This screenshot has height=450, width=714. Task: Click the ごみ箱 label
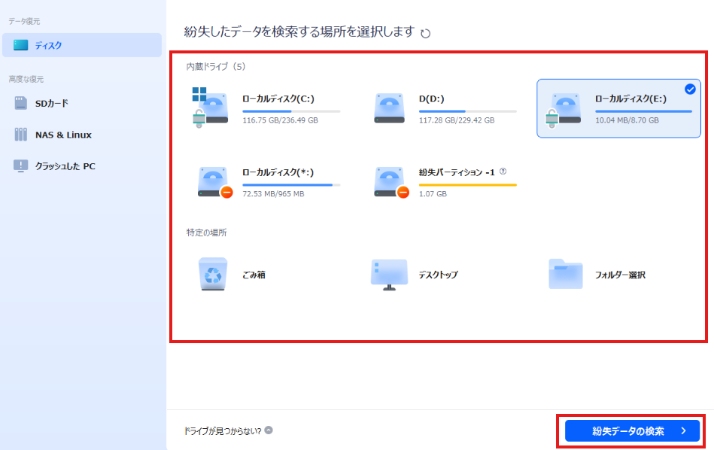point(254,275)
